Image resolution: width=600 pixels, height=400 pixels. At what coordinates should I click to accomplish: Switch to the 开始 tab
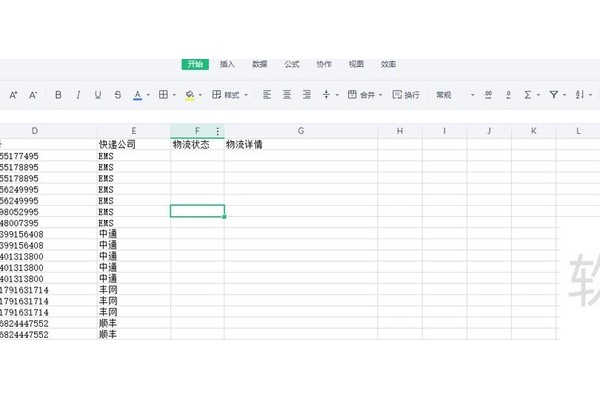(x=195, y=64)
